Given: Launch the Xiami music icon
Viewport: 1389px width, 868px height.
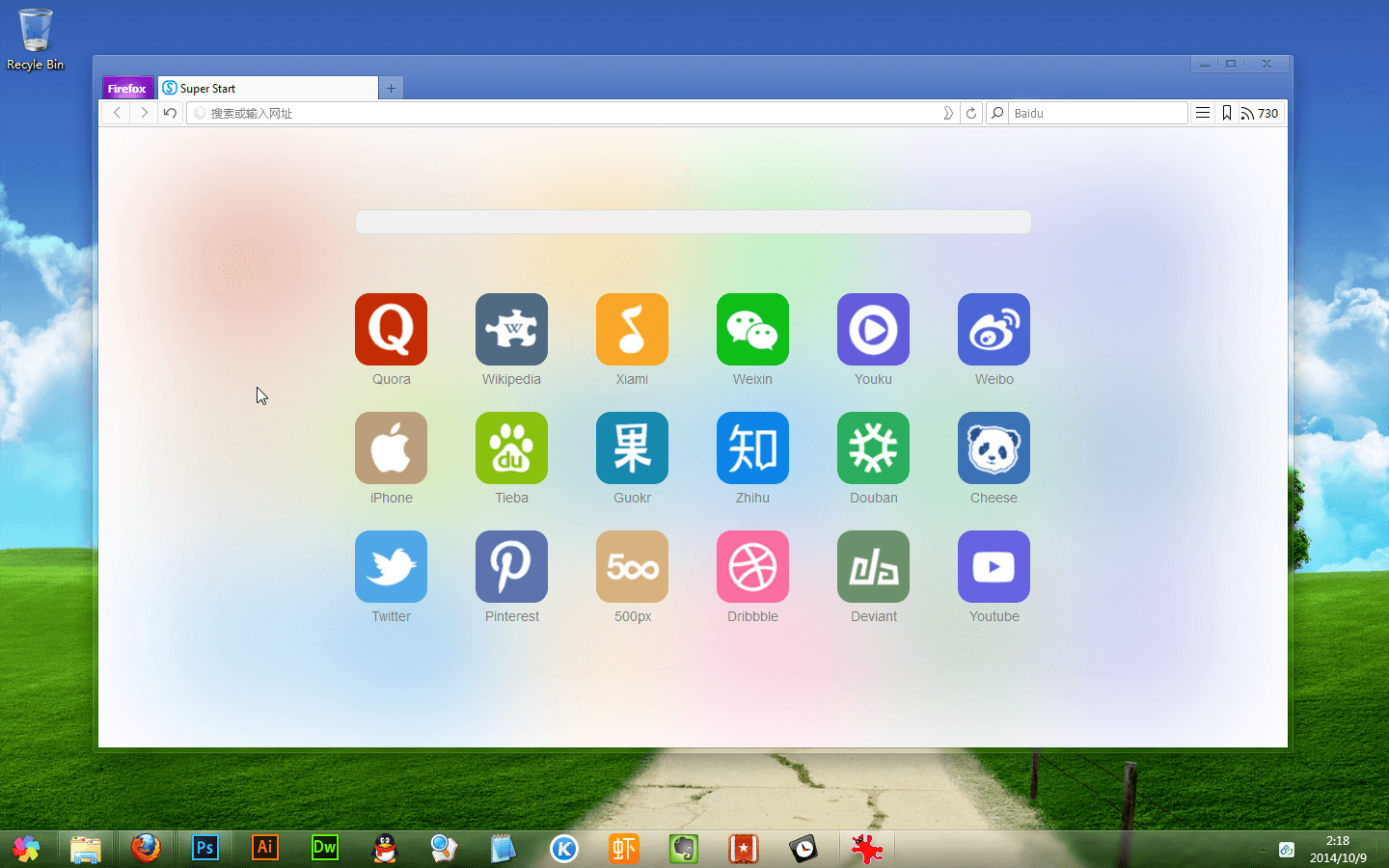Looking at the screenshot, I should pos(632,329).
